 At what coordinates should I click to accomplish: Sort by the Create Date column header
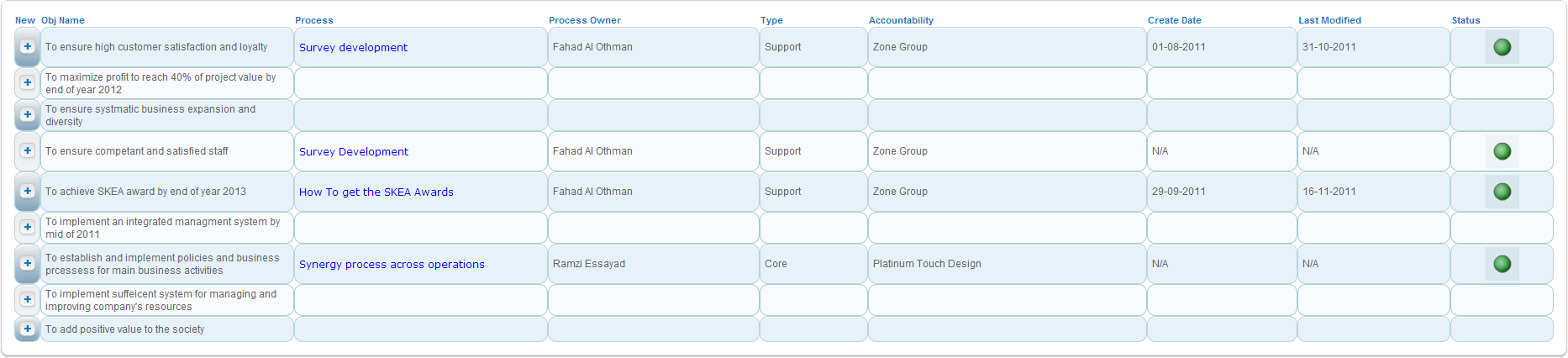coord(1174,20)
